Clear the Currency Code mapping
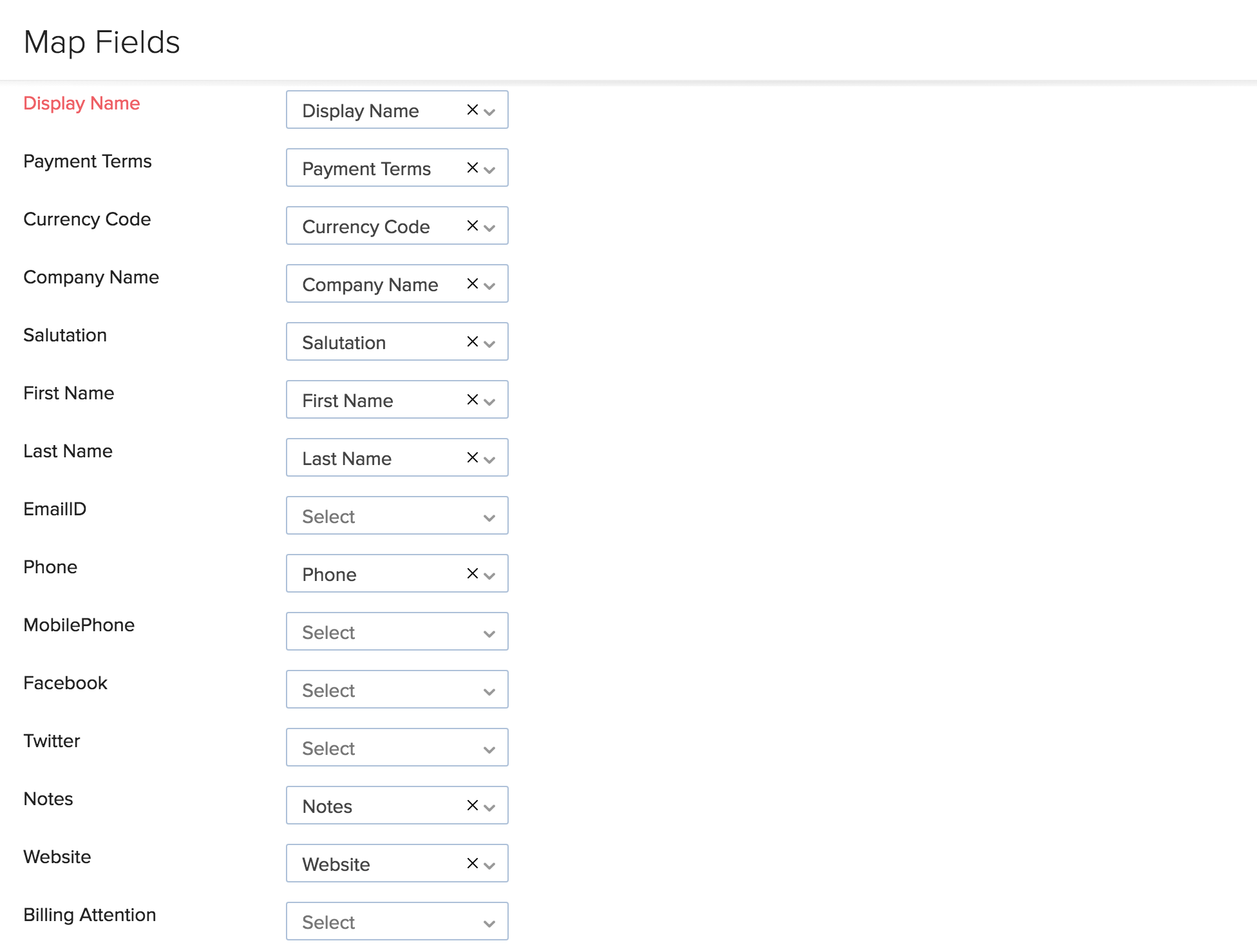1257x952 pixels. [x=473, y=225]
